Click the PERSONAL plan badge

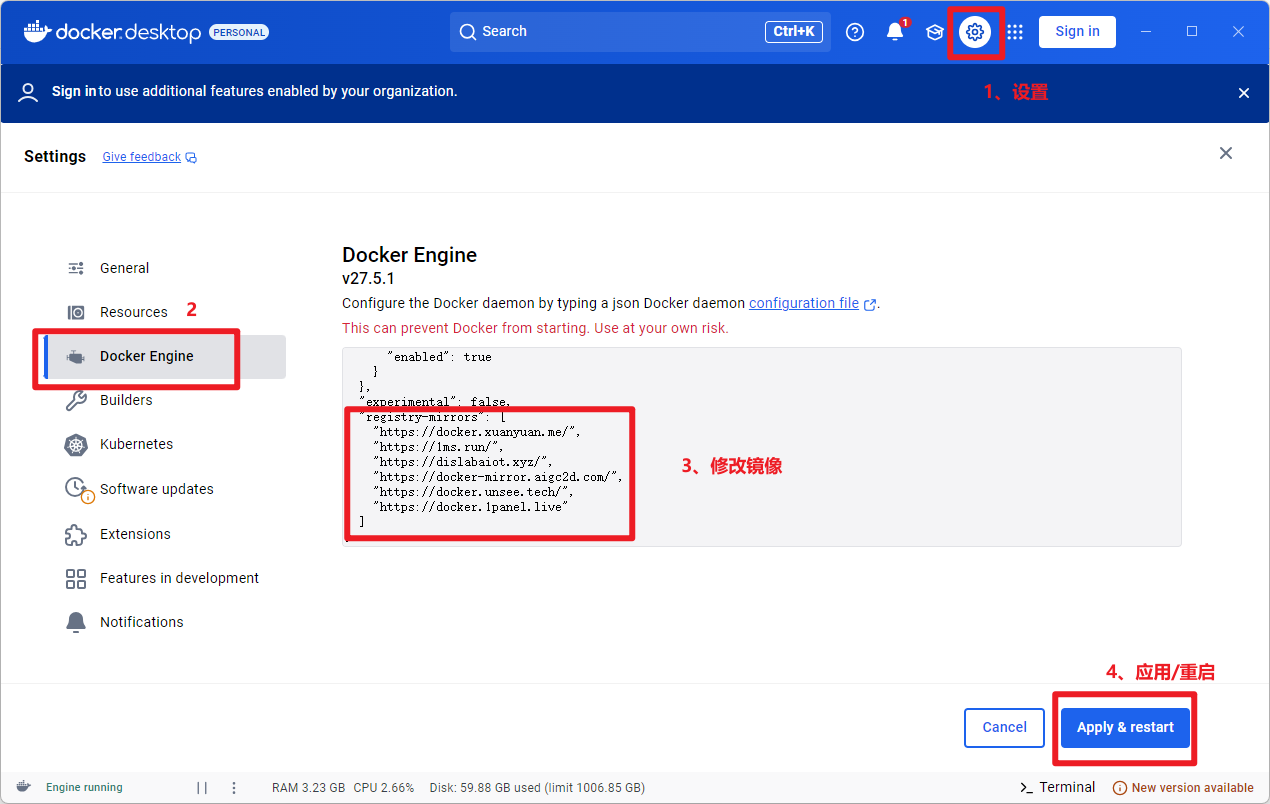pyautogui.click(x=239, y=32)
